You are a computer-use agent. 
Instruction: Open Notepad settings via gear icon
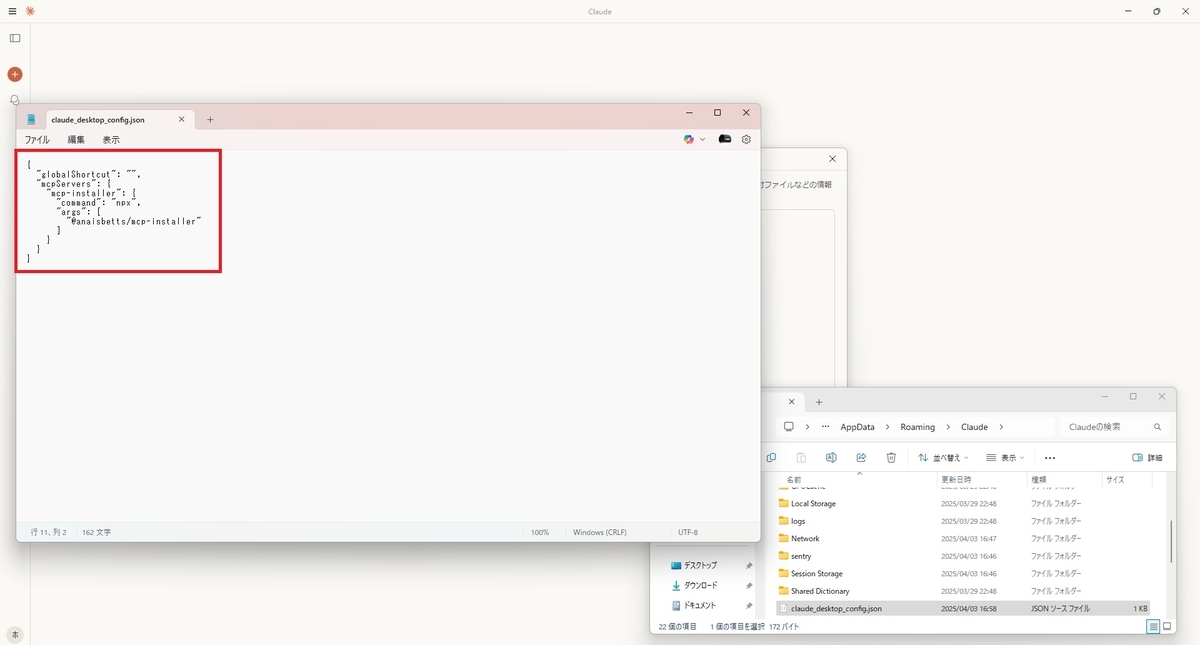coord(746,139)
